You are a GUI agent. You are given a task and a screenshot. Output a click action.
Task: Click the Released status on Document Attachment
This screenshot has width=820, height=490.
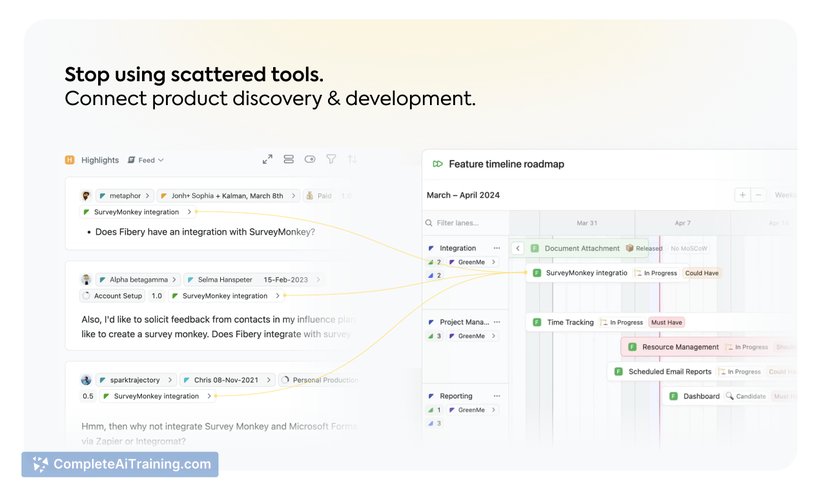point(644,248)
